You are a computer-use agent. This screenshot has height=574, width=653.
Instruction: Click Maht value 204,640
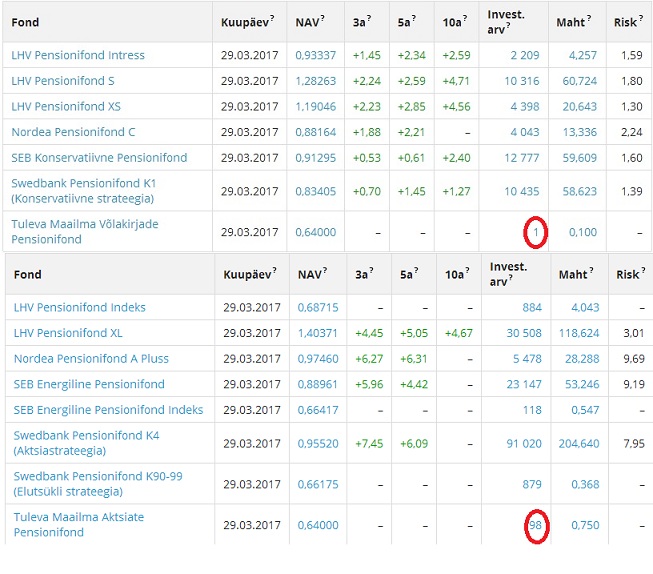(x=579, y=443)
